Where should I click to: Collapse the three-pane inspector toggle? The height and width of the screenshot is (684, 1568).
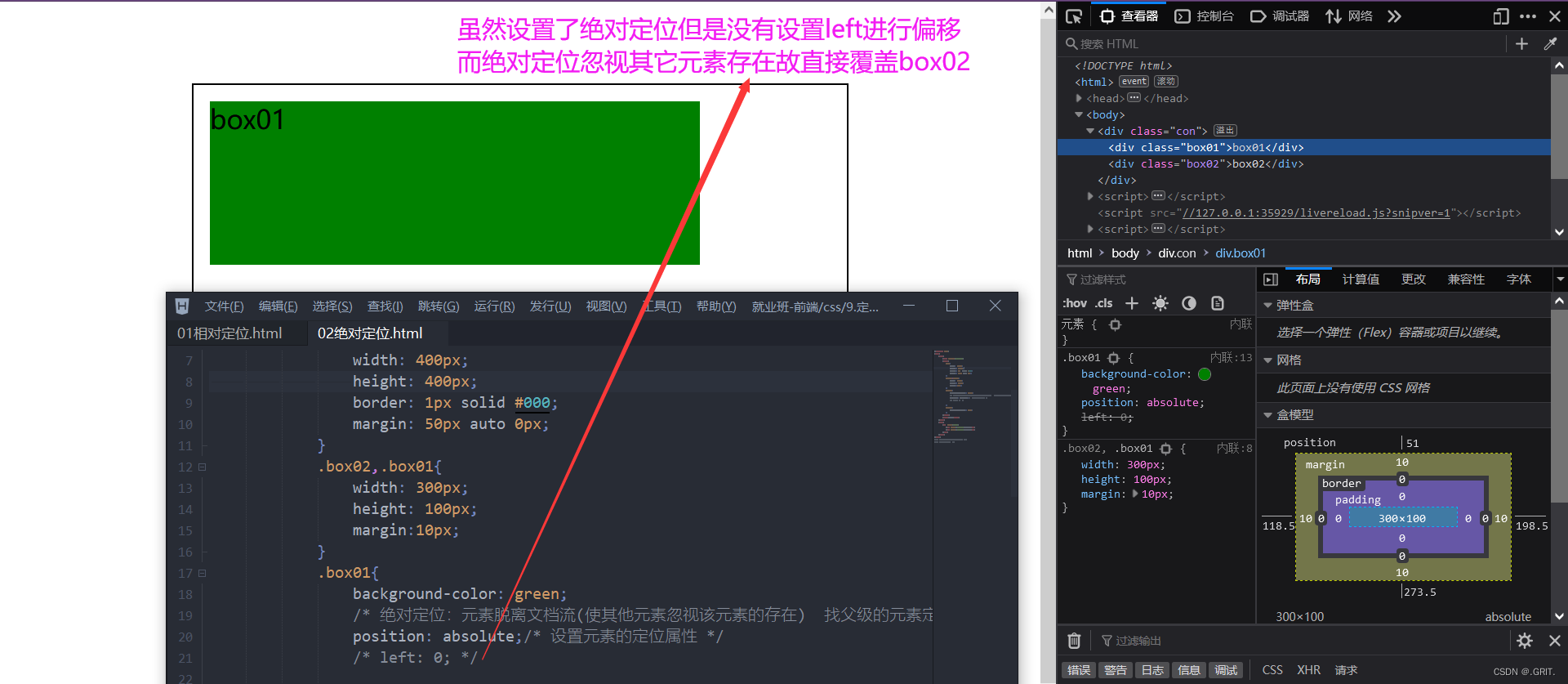(1271, 279)
